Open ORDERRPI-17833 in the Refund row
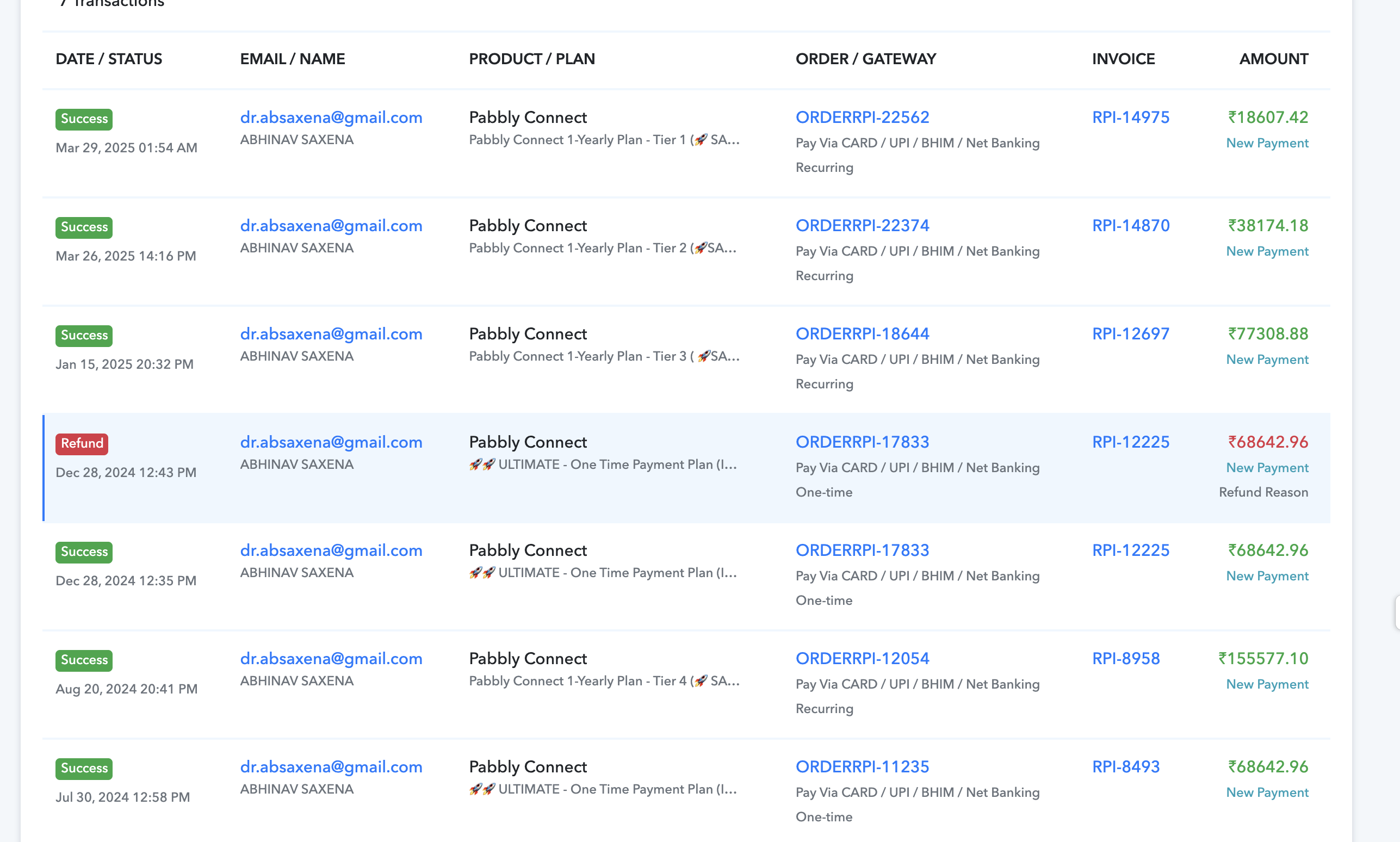Screen dimensions: 1400x842 coord(862,443)
